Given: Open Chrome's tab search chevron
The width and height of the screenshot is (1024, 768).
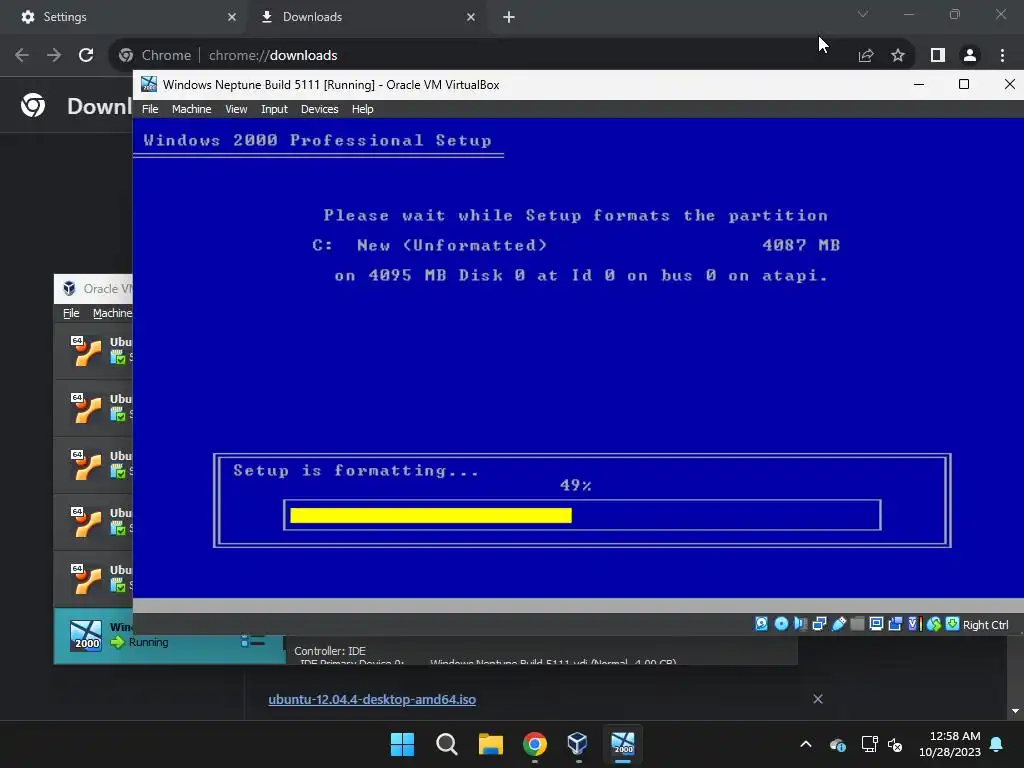Looking at the screenshot, I should (x=863, y=14).
